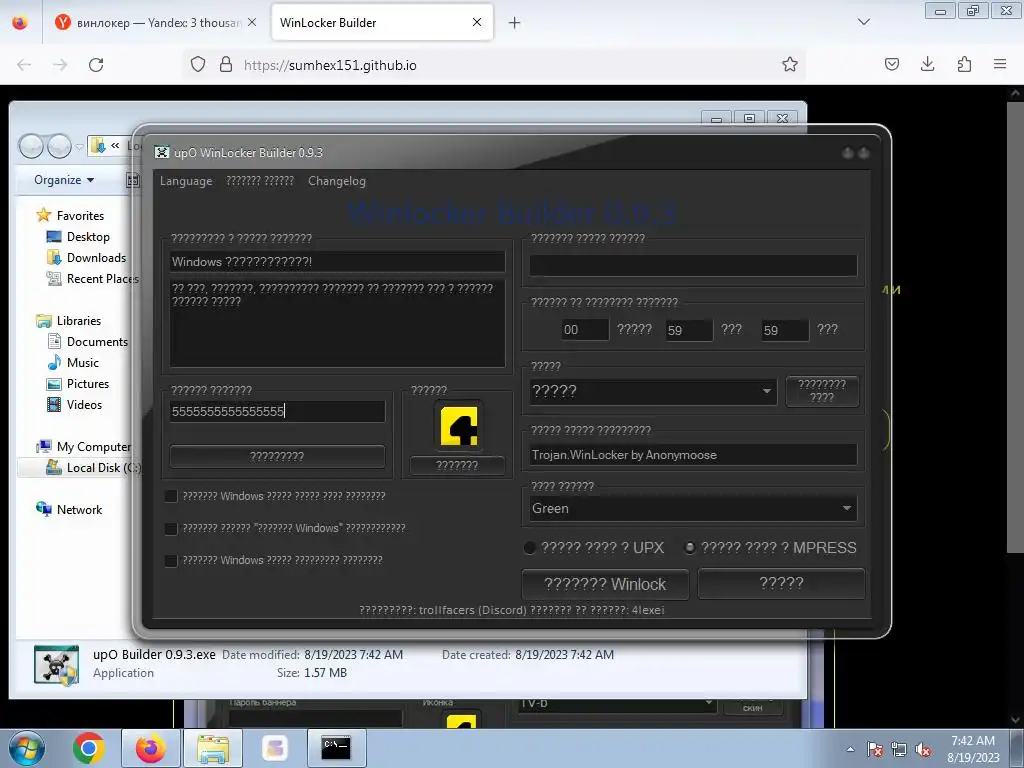Open Videos library in Explorer
Image resolution: width=1024 pixels, height=768 pixels.
(84, 405)
